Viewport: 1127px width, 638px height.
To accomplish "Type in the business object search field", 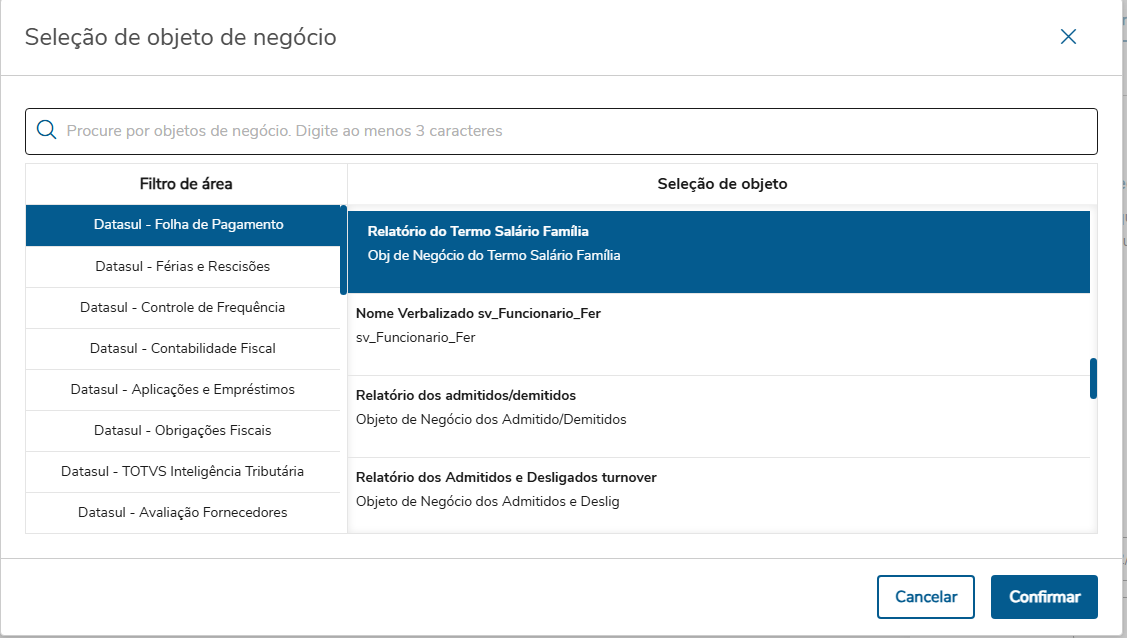I will coord(570,131).
